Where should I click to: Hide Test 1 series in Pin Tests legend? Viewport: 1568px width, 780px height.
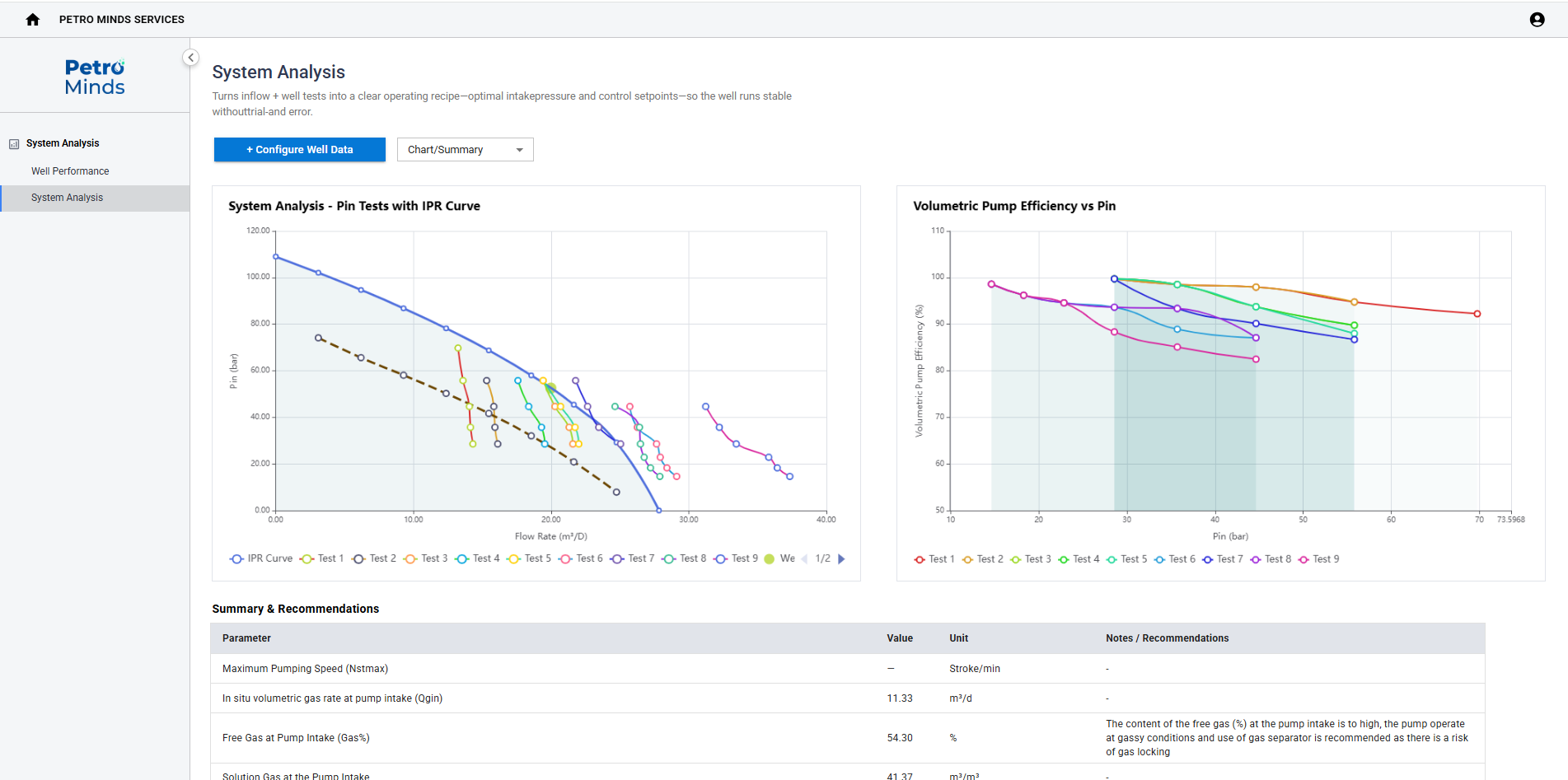pyautogui.click(x=322, y=559)
